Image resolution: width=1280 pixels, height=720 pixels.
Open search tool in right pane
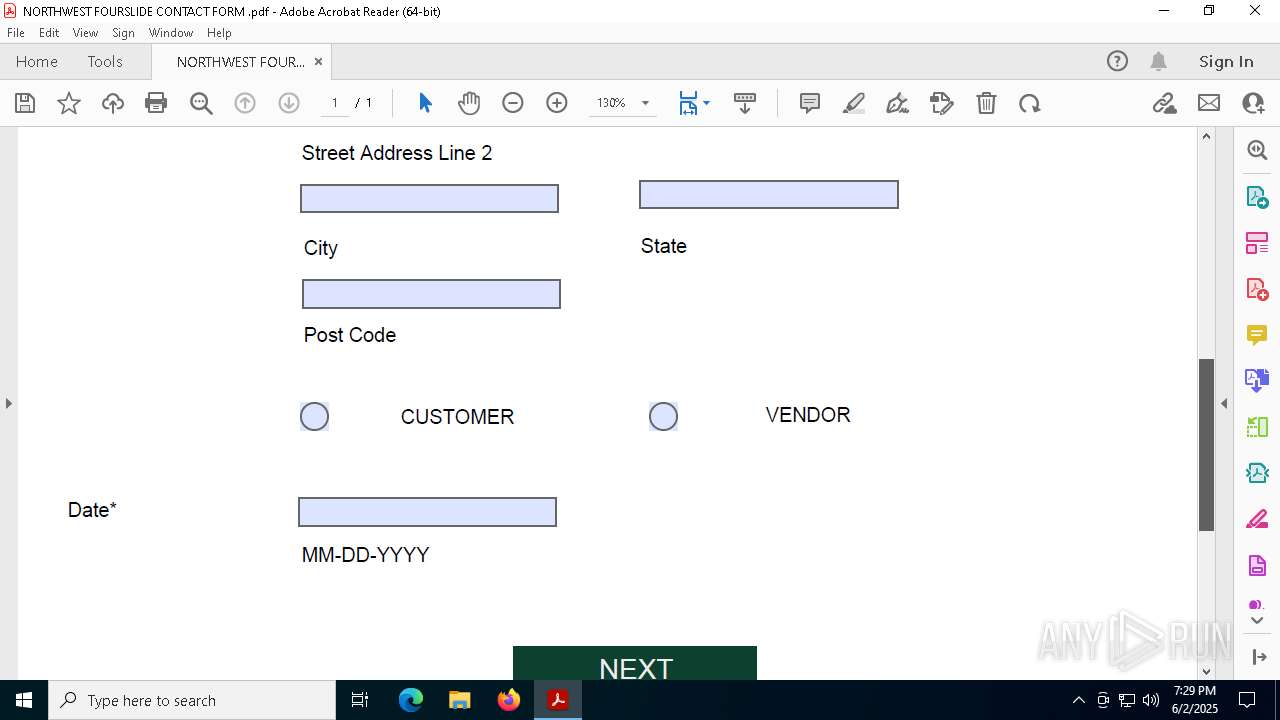pos(1257,150)
